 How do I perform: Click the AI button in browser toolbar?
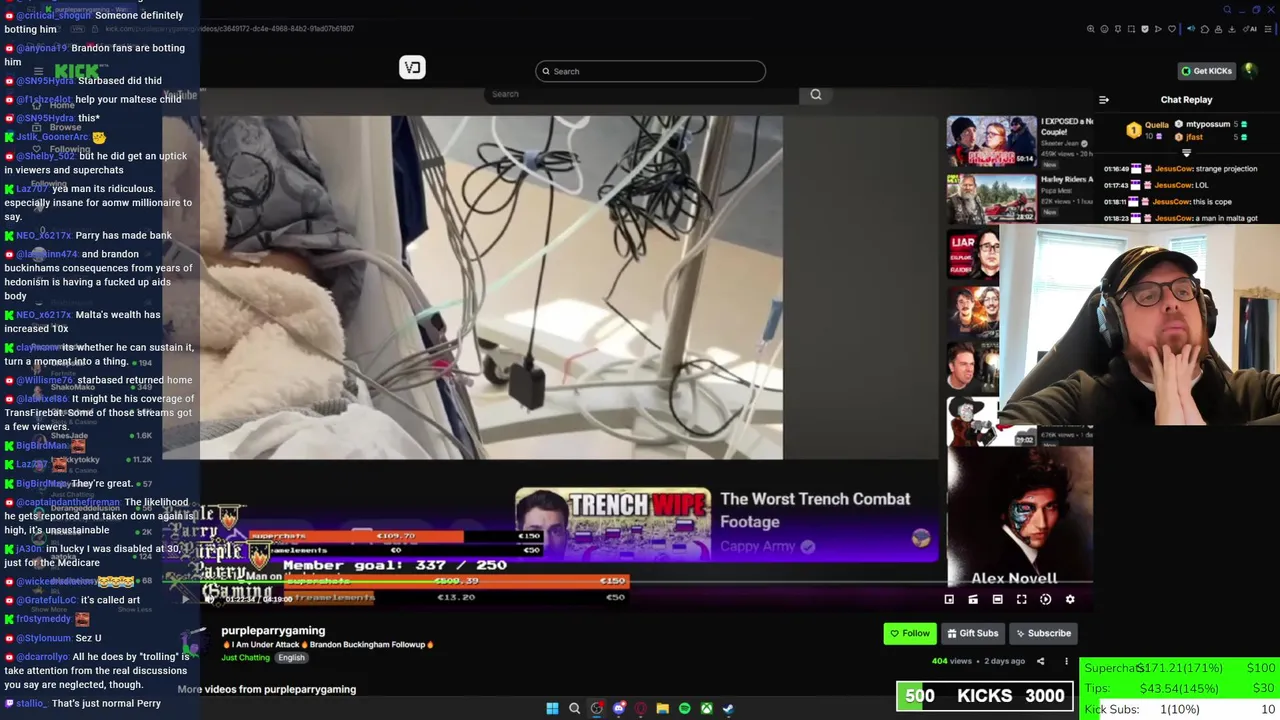1250,29
